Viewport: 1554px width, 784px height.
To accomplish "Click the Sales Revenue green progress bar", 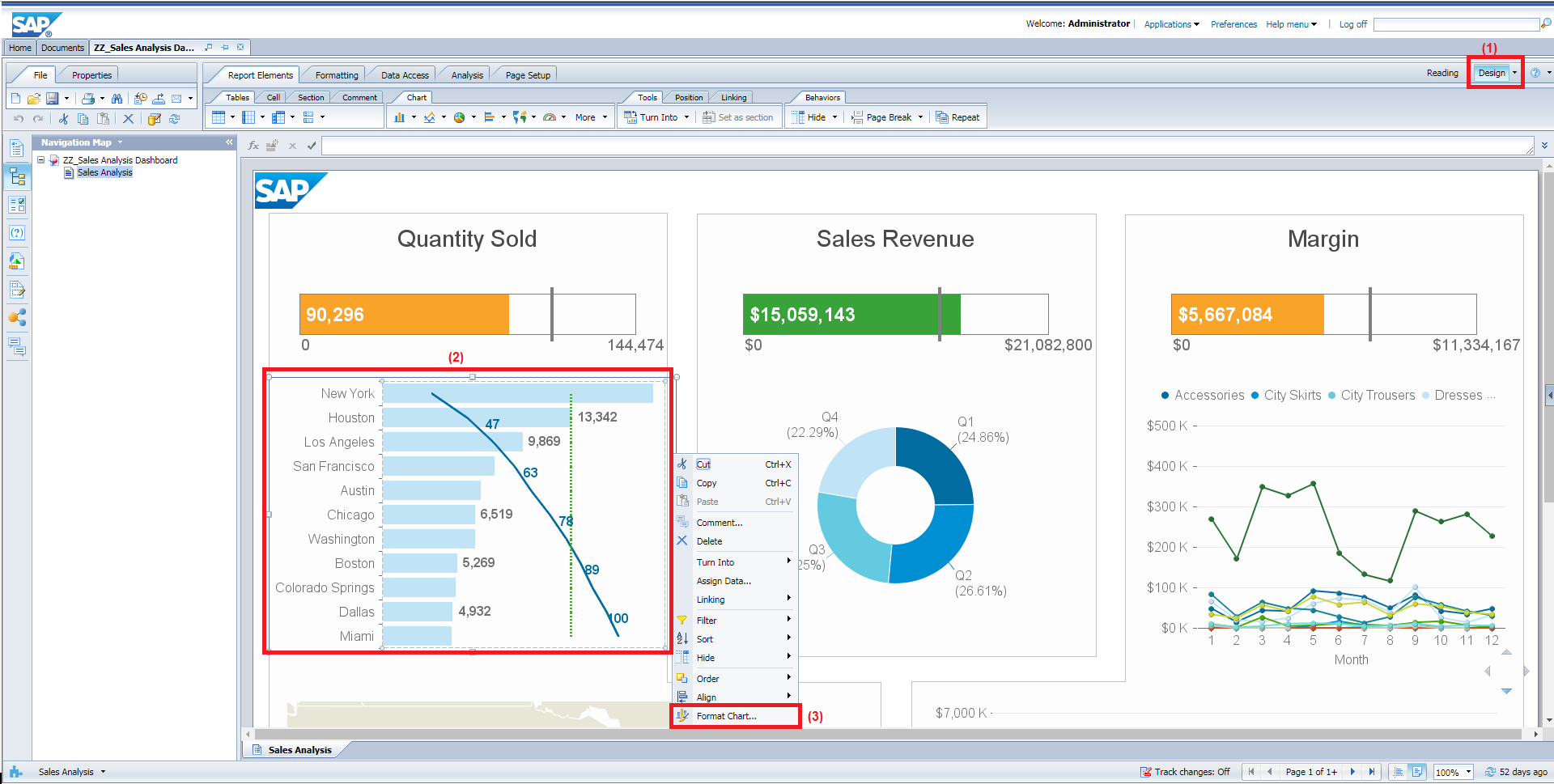I will 851,315.
